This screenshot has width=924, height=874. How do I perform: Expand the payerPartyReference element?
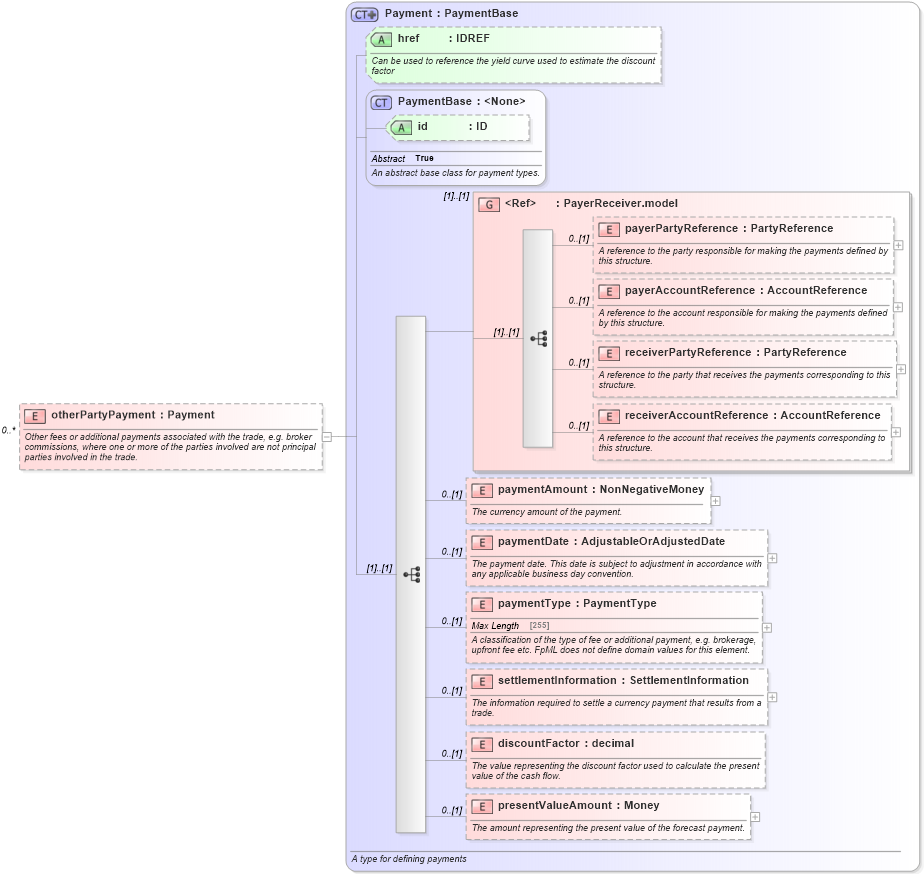coord(898,245)
